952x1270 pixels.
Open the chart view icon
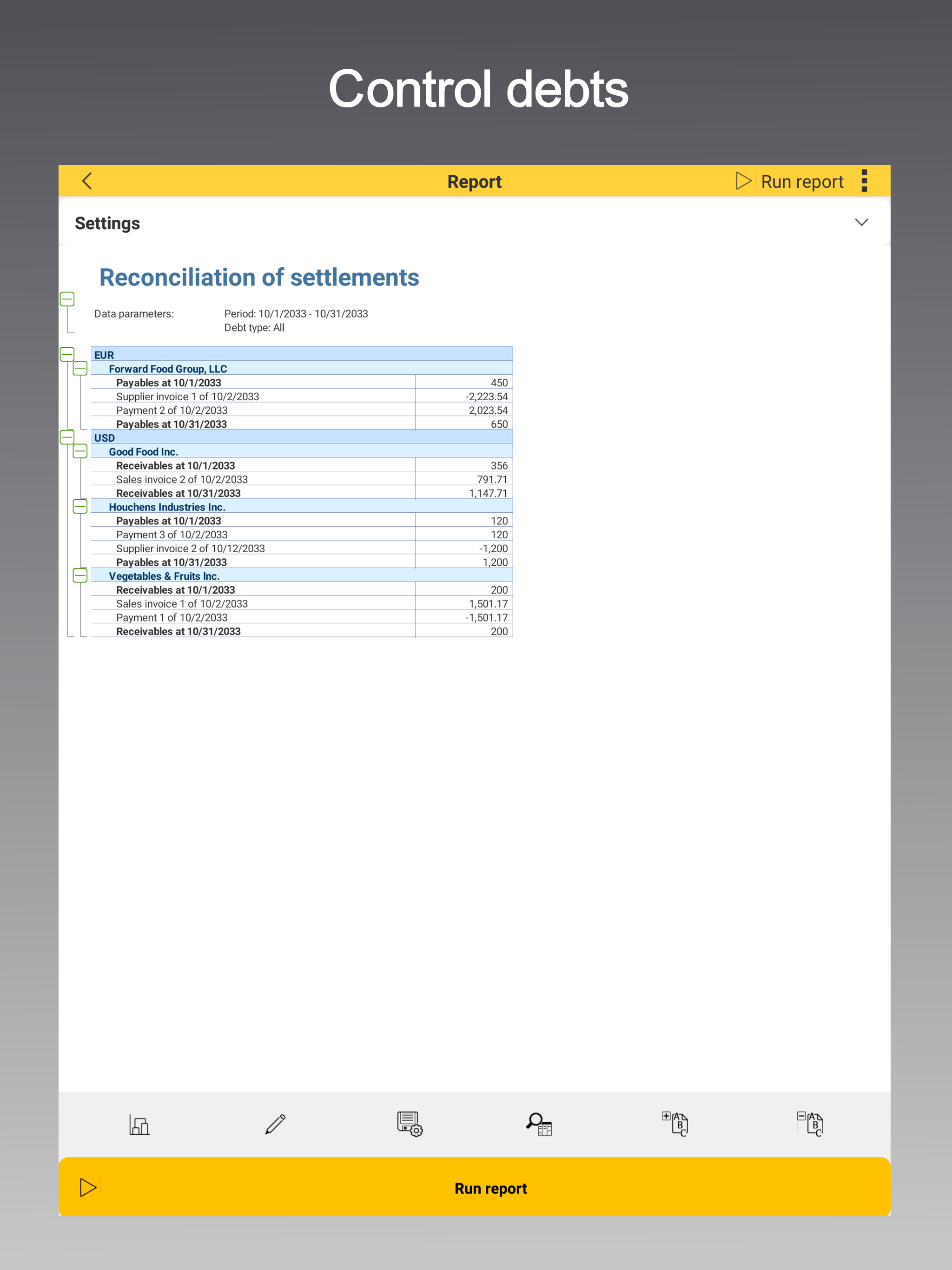139,1124
